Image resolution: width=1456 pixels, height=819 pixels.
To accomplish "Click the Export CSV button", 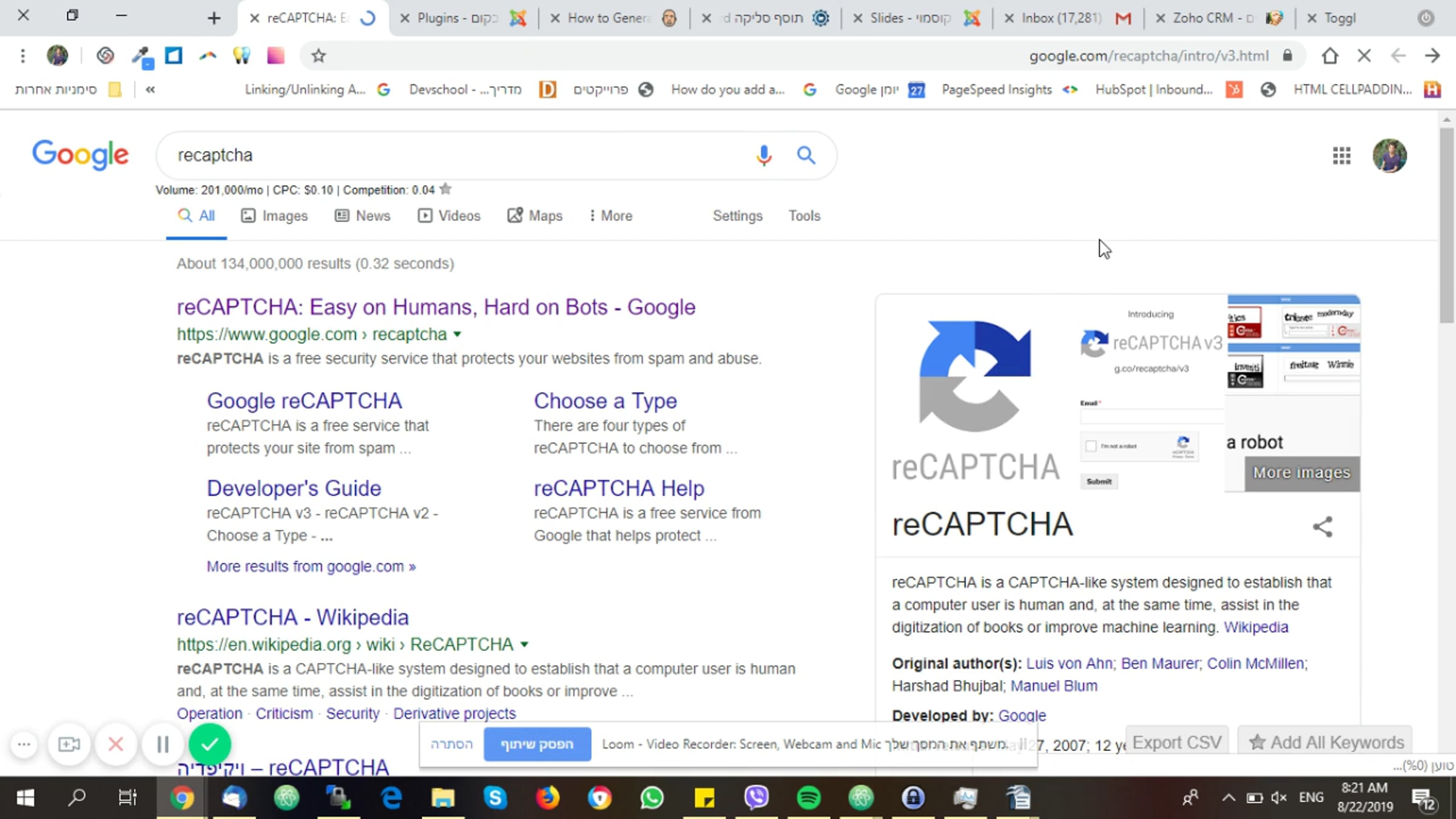I will [x=1176, y=743].
